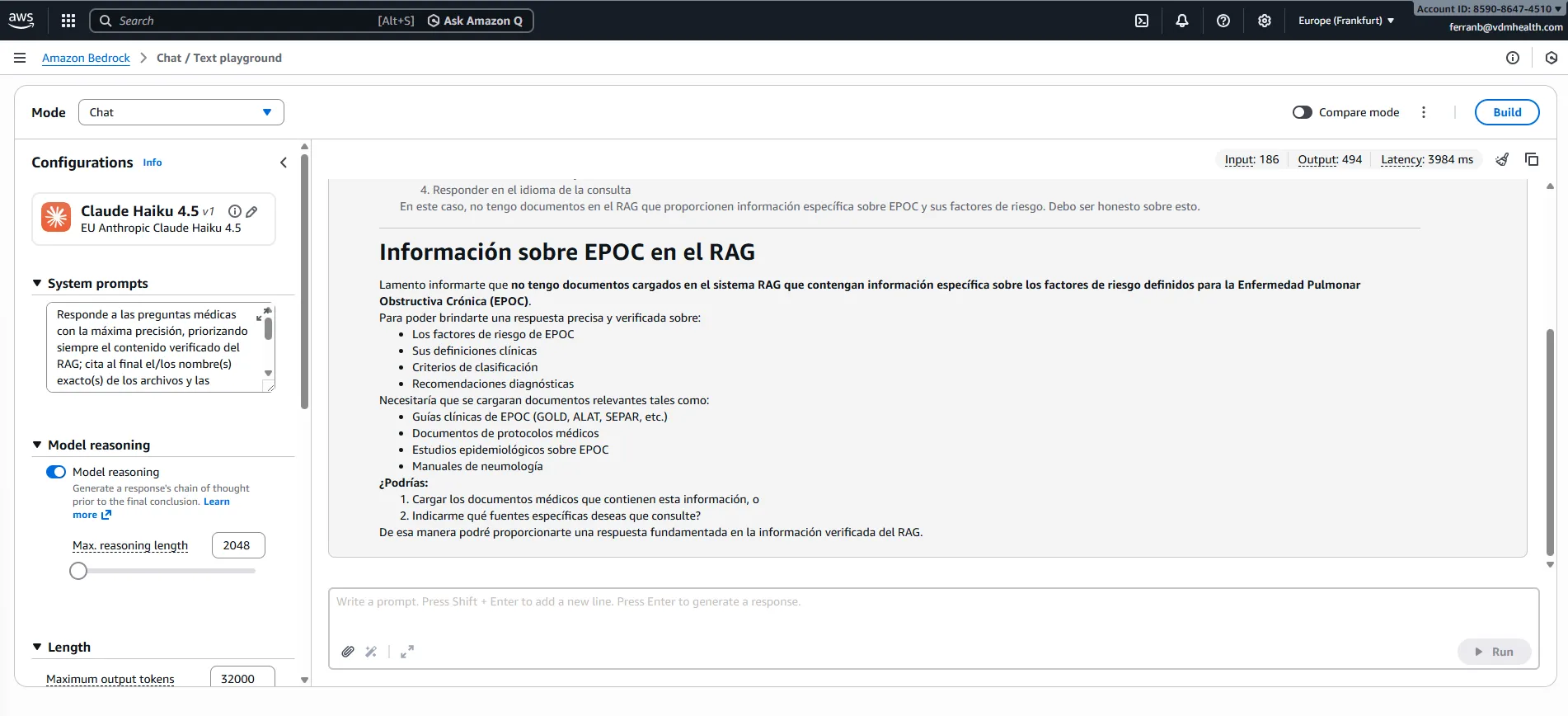The width and height of the screenshot is (1568, 716).
Task: Adjust the reasoning length slider handle
Action: coord(78,571)
